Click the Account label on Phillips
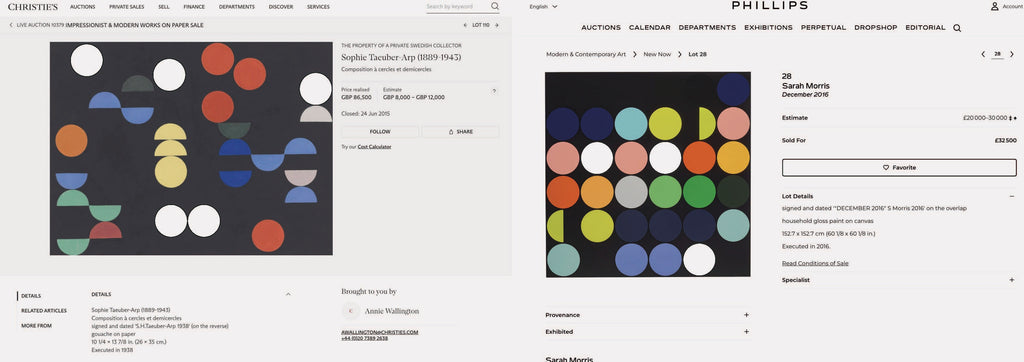The image size is (1024, 362). [1012, 7]
